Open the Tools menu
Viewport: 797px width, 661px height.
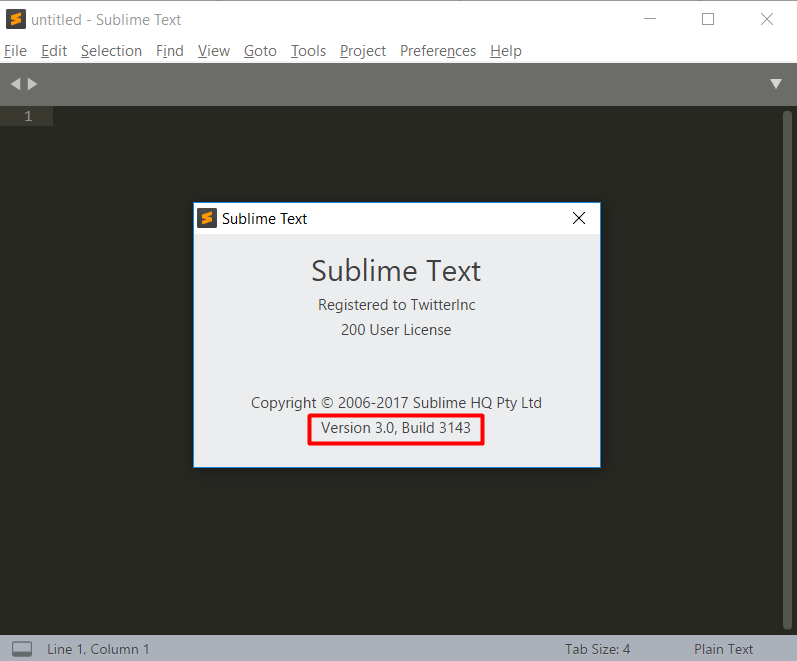coord(308,51)
